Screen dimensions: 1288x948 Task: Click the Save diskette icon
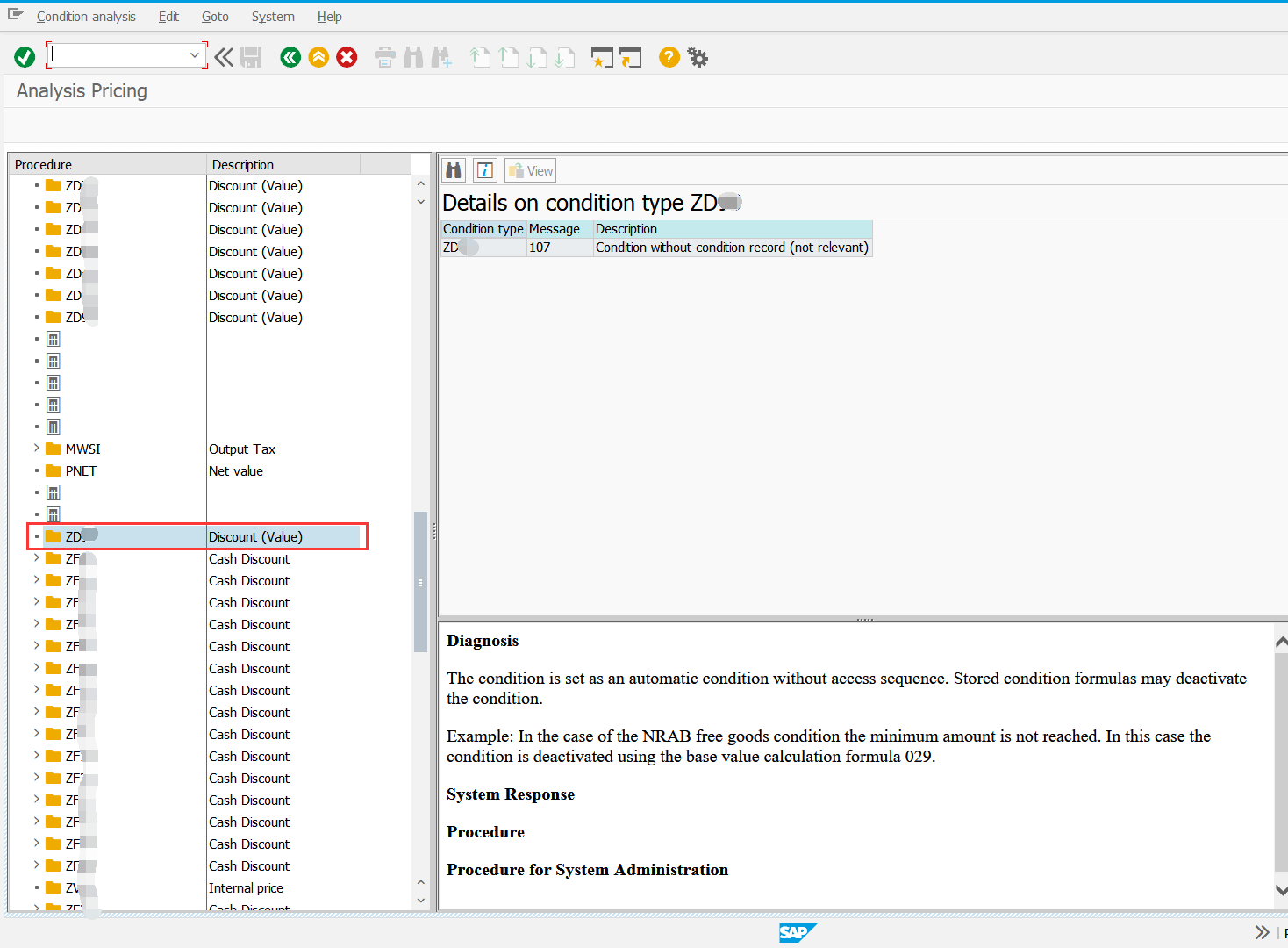point(251,57)
